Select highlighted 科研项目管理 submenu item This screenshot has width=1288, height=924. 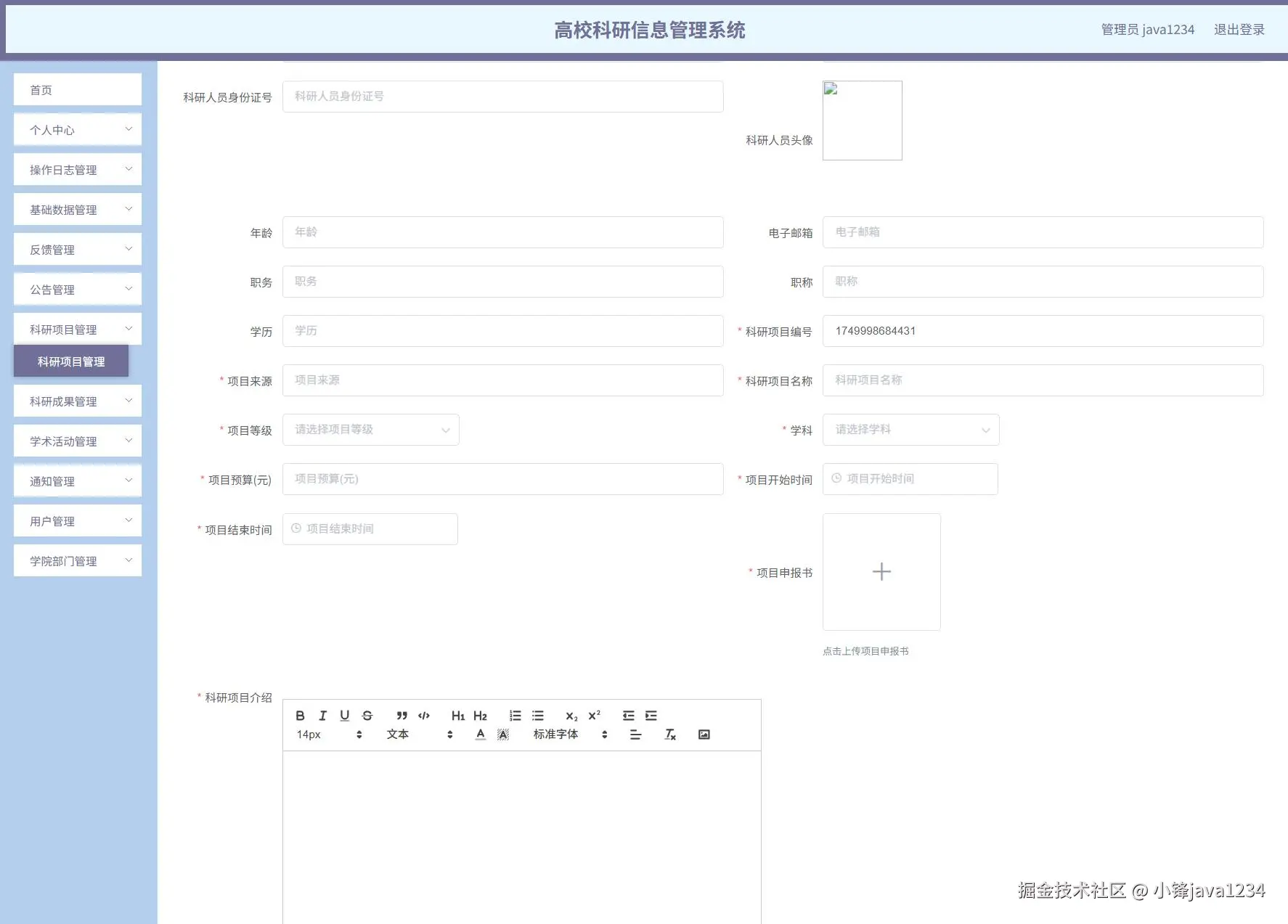click(71, 361)
